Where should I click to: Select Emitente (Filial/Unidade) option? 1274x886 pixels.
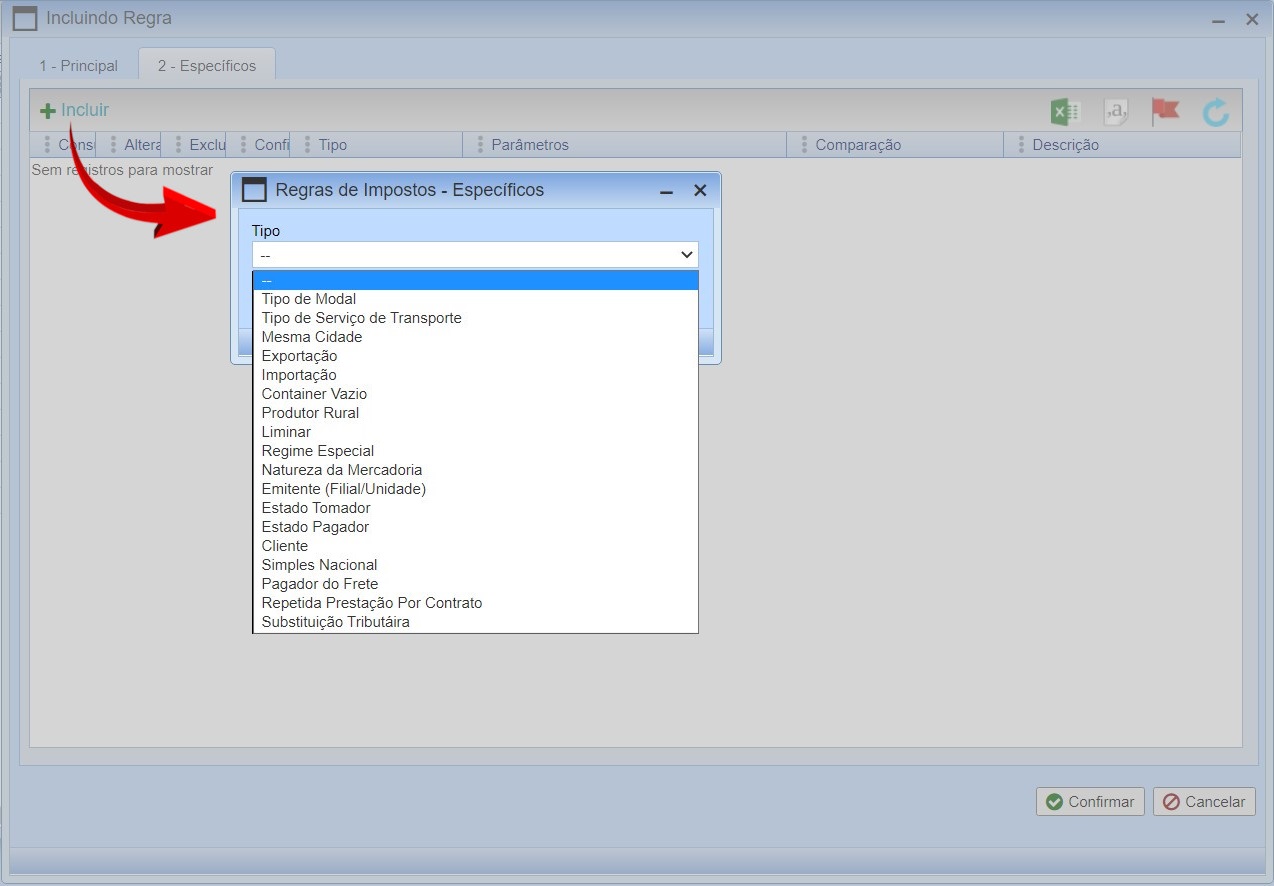pyautogui.click(x=343, y=489)
